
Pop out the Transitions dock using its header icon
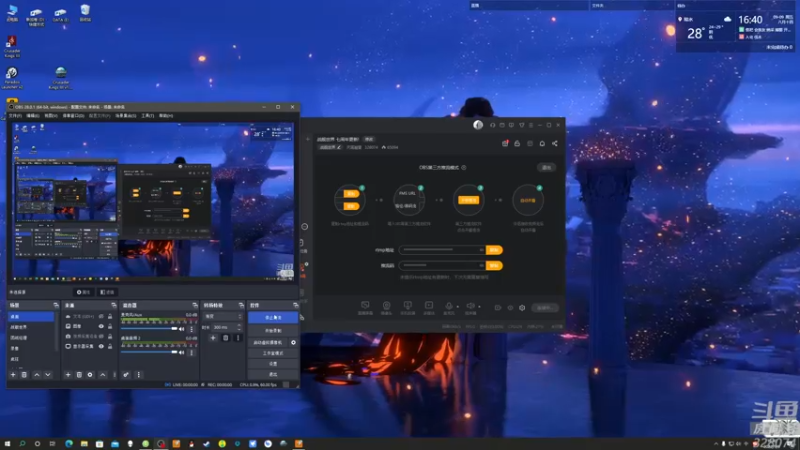tap(241, 305)
